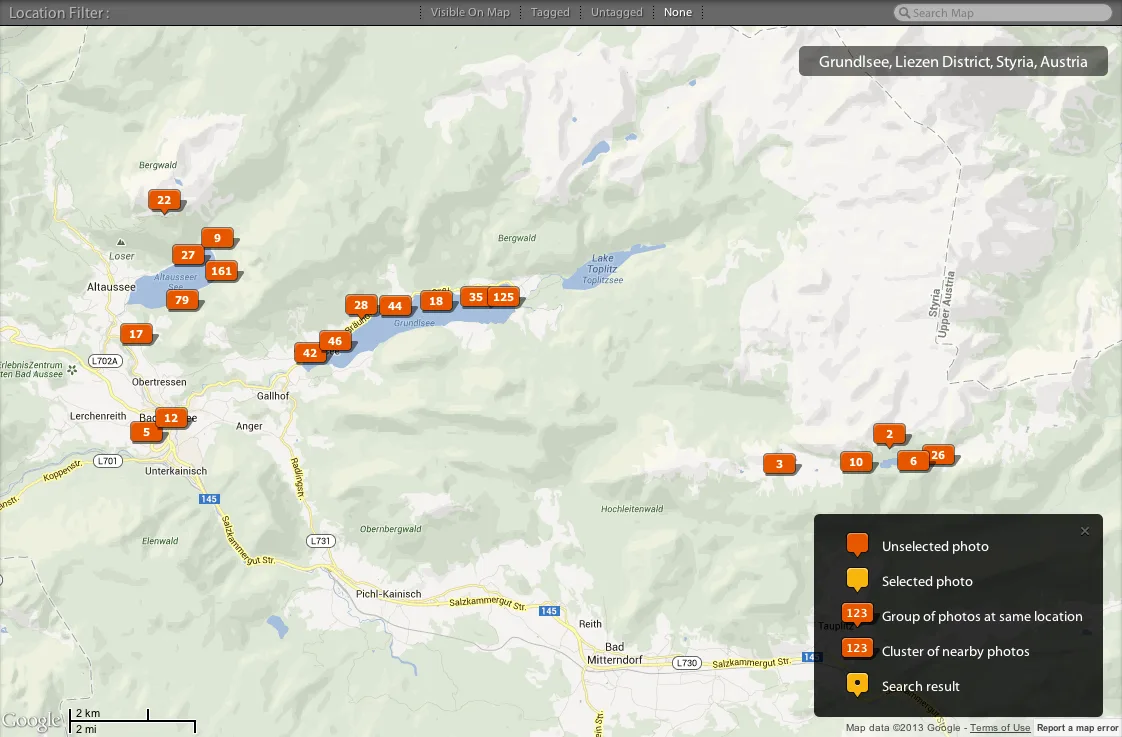Open the Terms of Use link
1122x737 pixels.
[x=1000, y=728]
